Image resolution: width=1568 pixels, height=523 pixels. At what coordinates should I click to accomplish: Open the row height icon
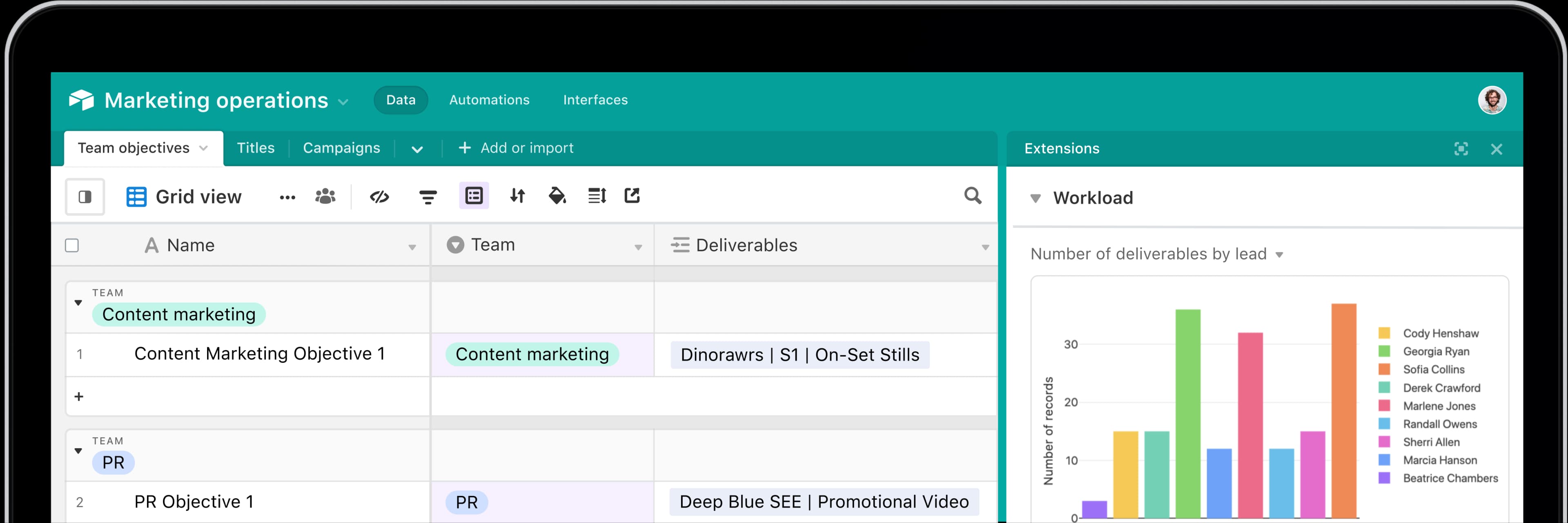pyautogui.click(x=597, y=196)
